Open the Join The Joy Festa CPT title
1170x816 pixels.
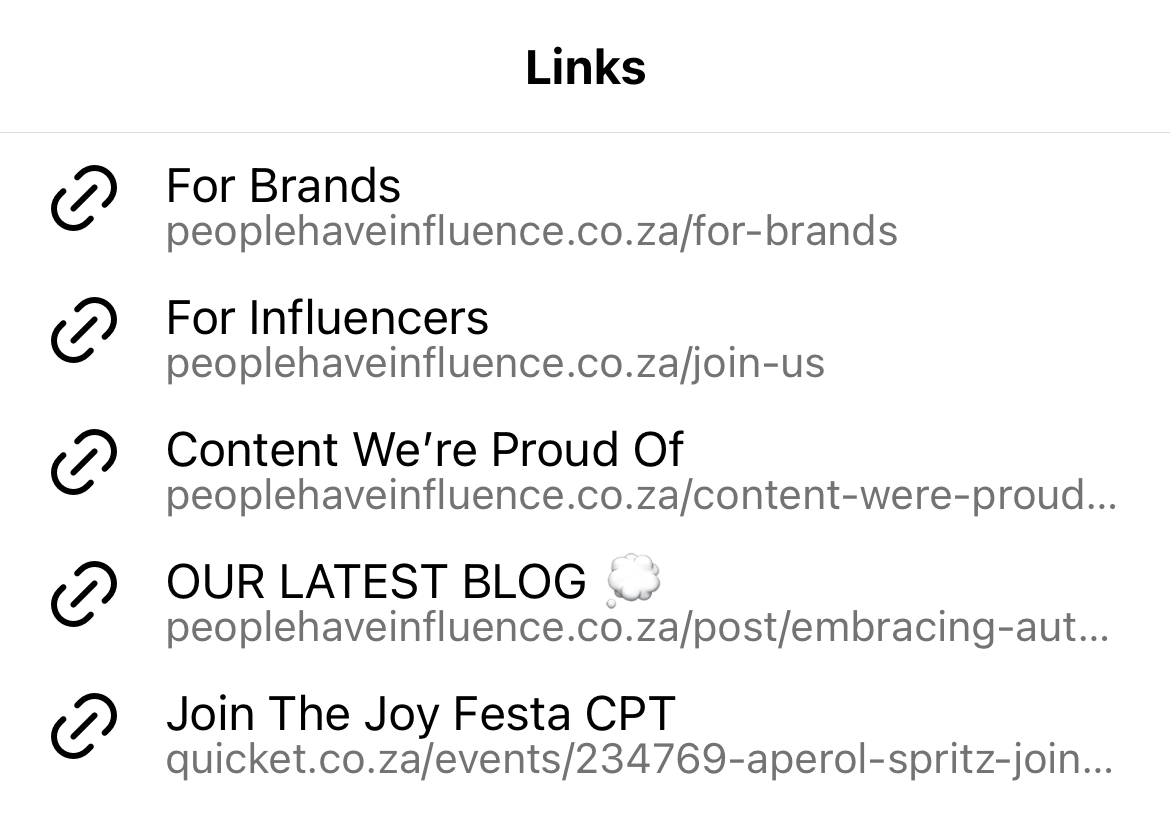pos(420,714)
